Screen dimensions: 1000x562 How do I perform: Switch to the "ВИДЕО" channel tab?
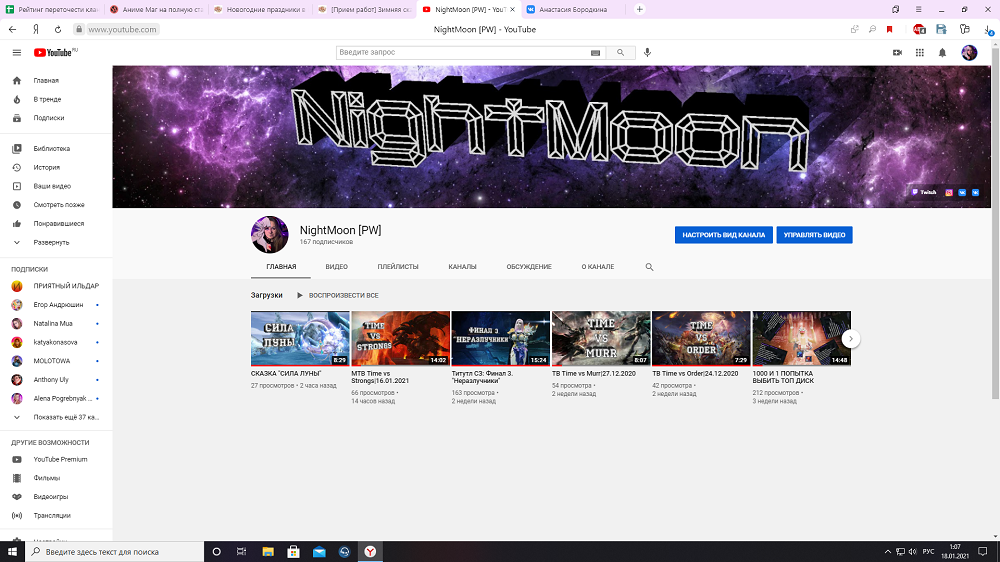tap(336, 267)
